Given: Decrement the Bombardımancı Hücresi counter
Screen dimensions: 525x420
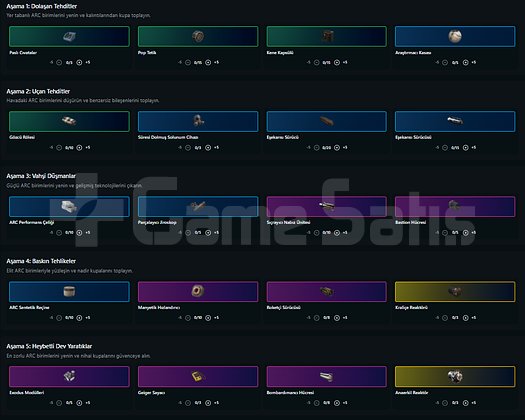Looking at the screenshot, I should pyautogui.click(x=316, y=403).
